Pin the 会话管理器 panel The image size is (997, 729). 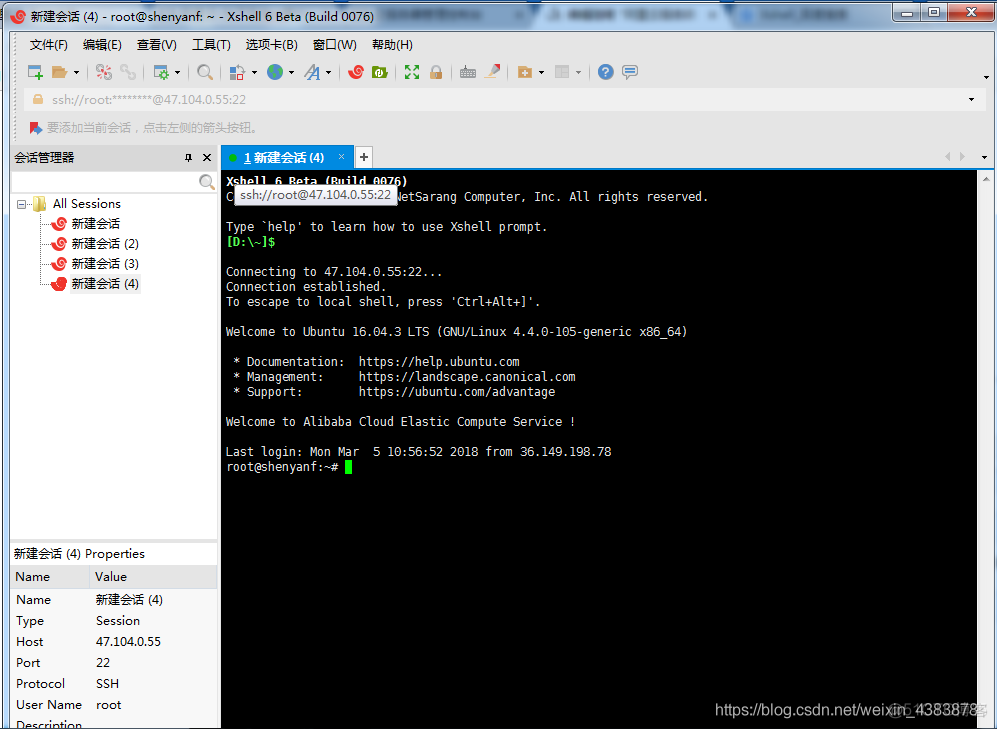pyautogui.click(x=188, y=158)
